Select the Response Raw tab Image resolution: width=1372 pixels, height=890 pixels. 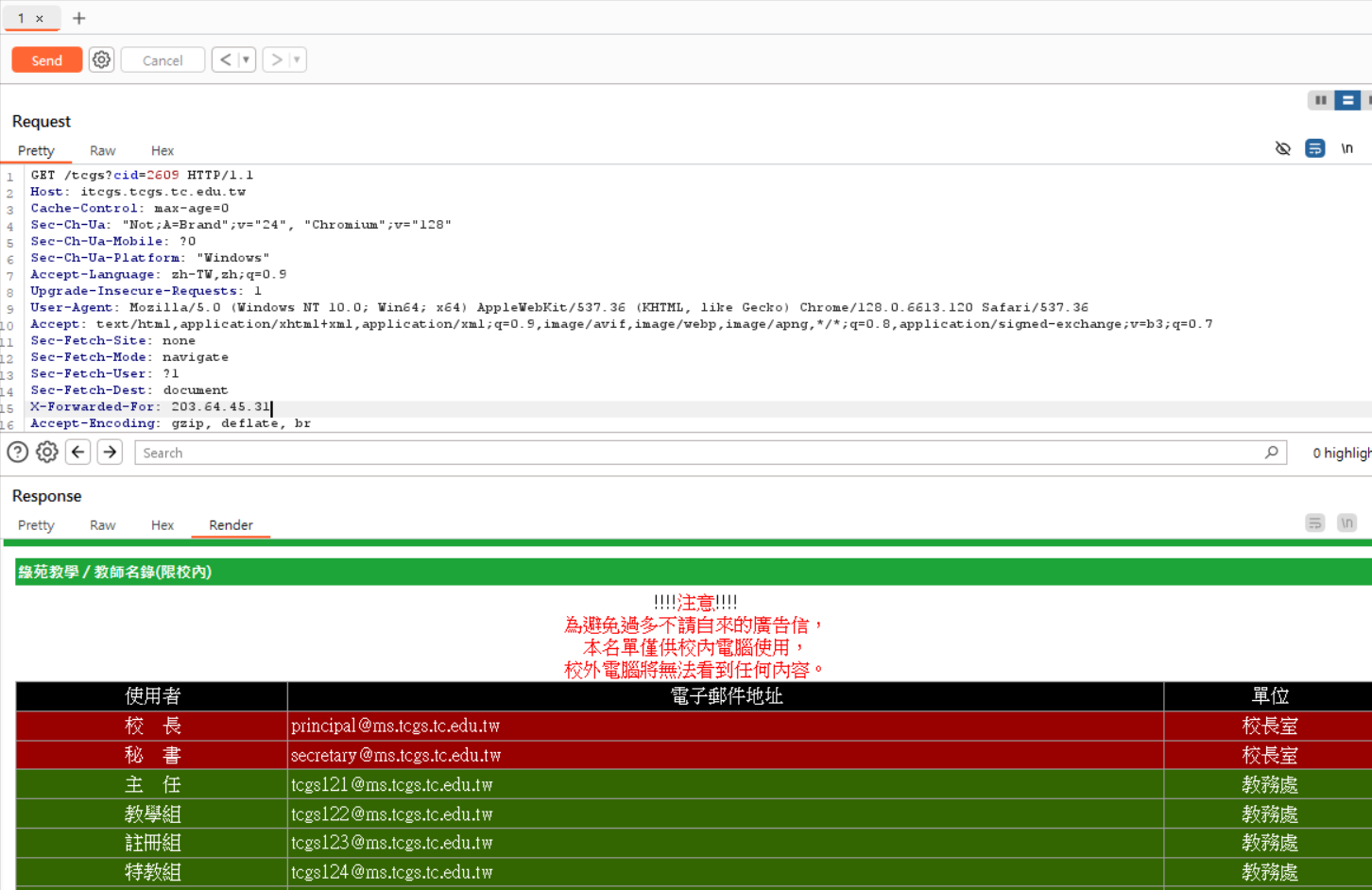(102, 525)
